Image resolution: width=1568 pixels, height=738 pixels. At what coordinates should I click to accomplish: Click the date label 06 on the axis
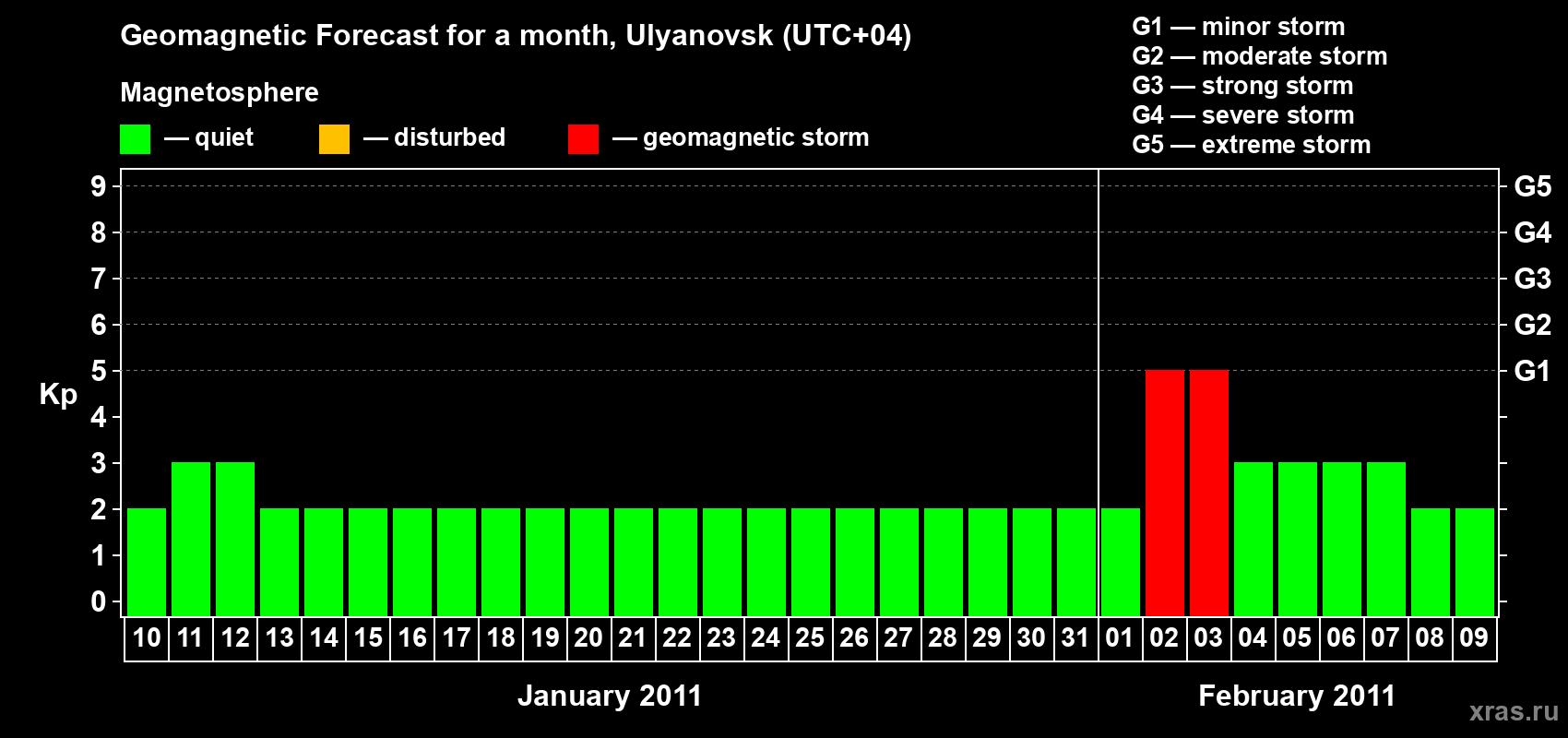tap(1341, 638)
